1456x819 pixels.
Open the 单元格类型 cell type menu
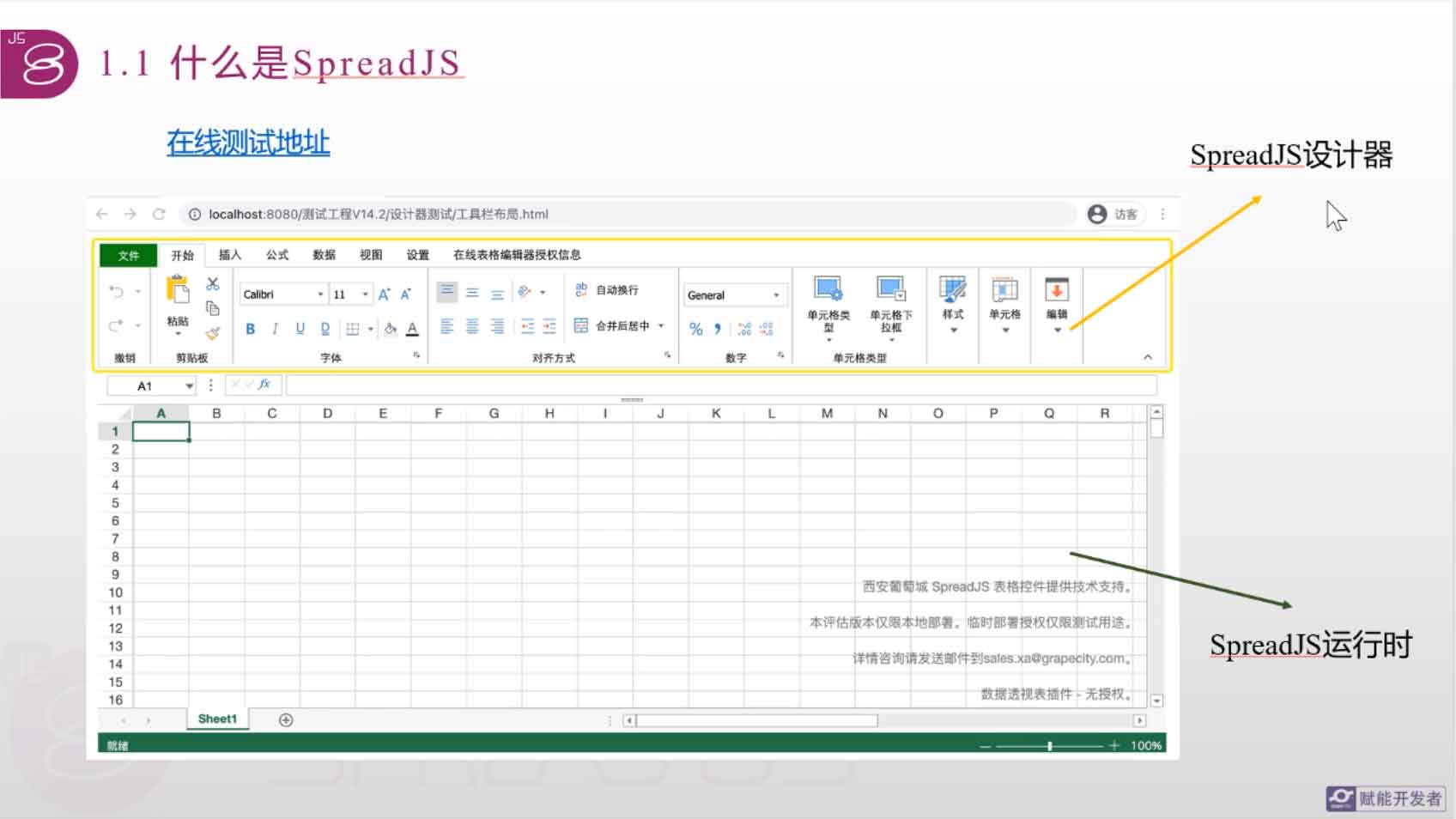(828, 309)
